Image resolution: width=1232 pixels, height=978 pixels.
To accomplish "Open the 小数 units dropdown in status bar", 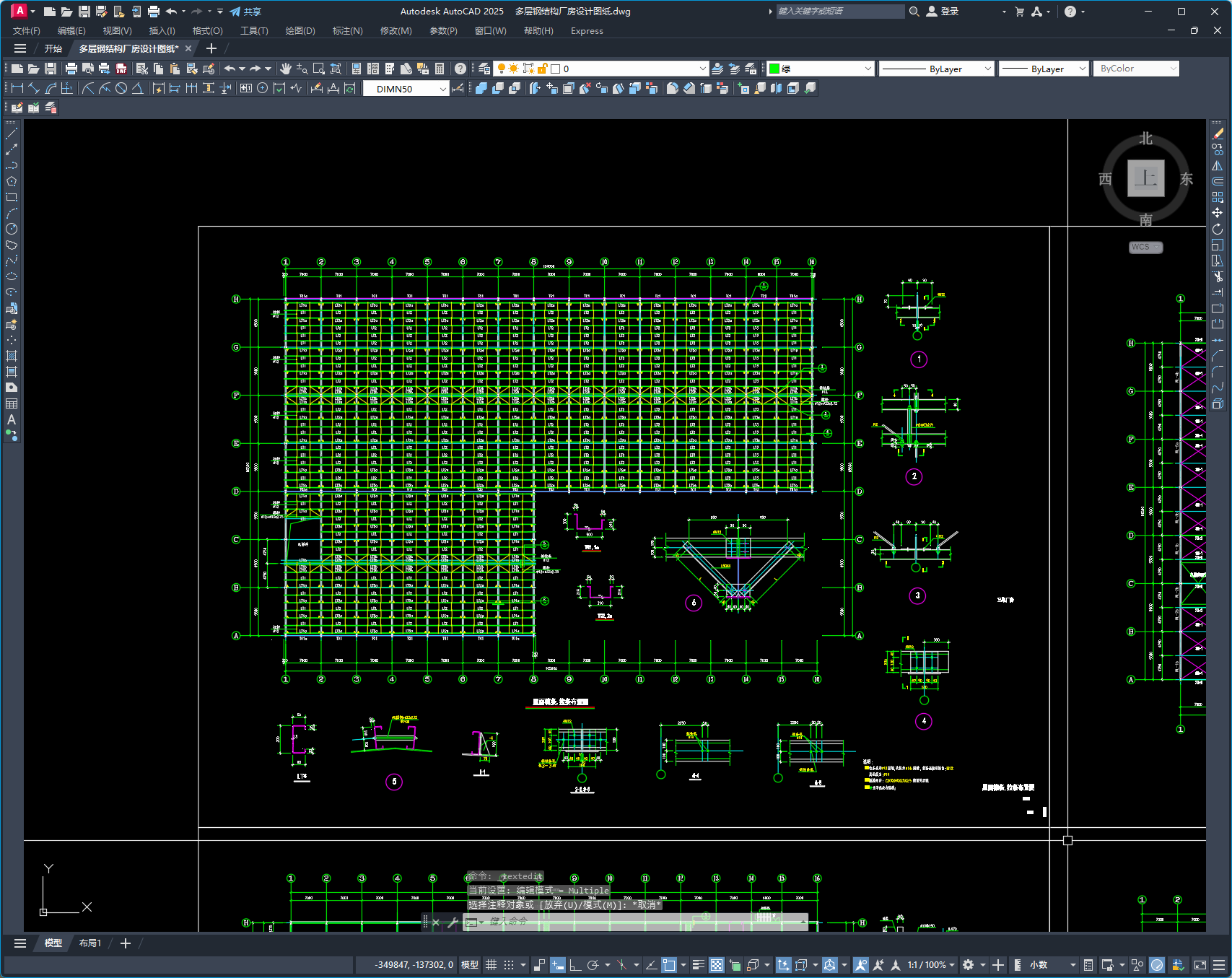I will (1052, 965).
